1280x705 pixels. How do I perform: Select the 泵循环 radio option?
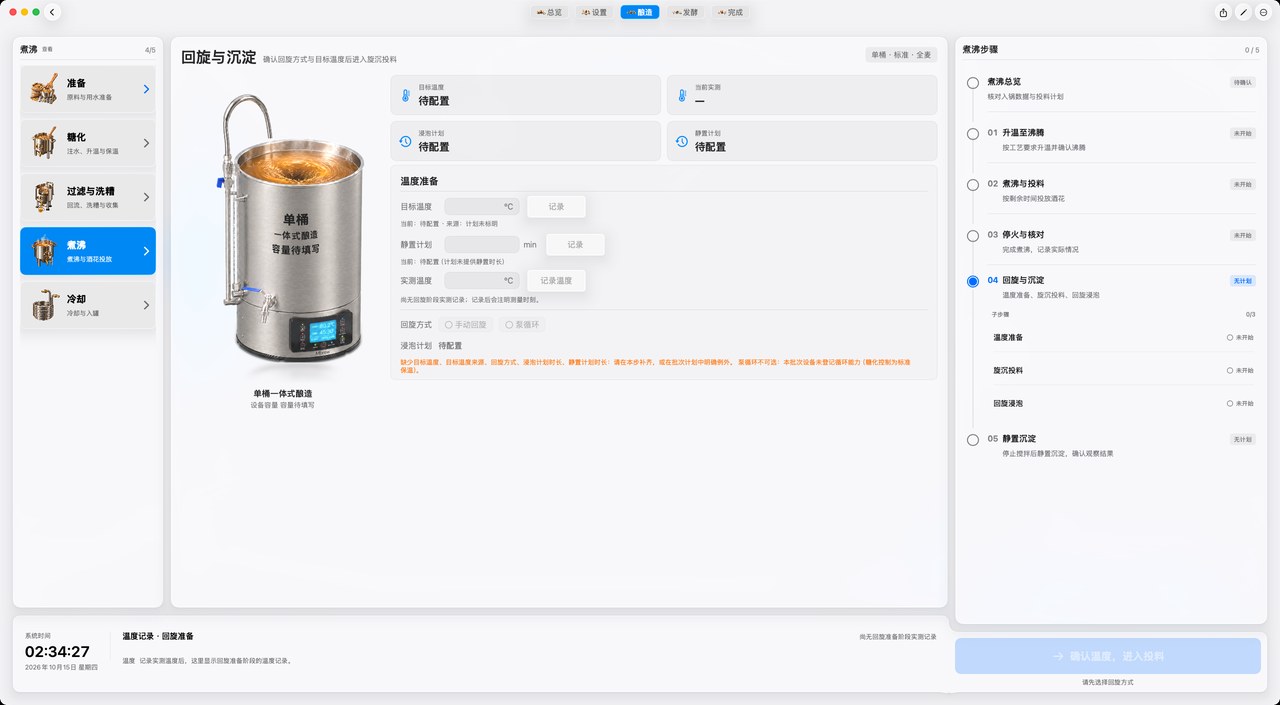coord(523,325)
